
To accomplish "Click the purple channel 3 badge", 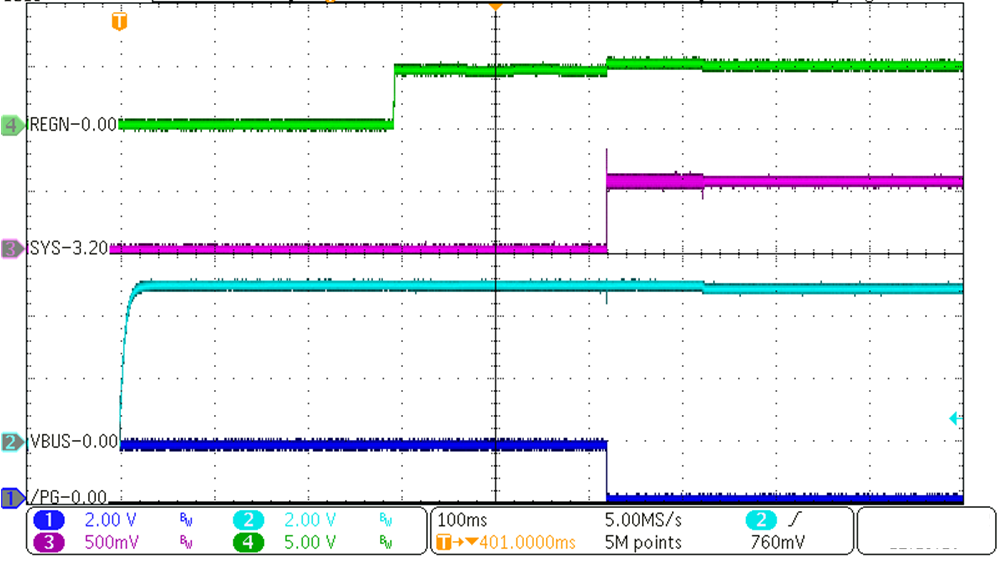I will point(50,542).
